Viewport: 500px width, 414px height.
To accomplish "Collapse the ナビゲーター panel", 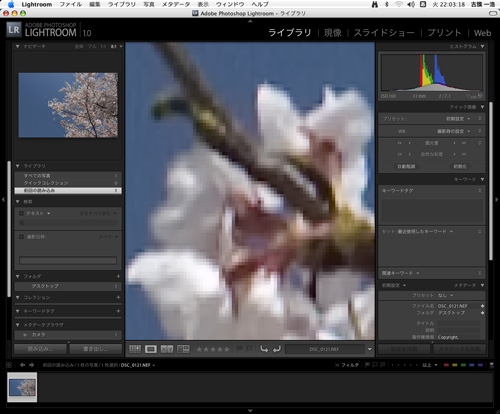I will coord(17,46).
